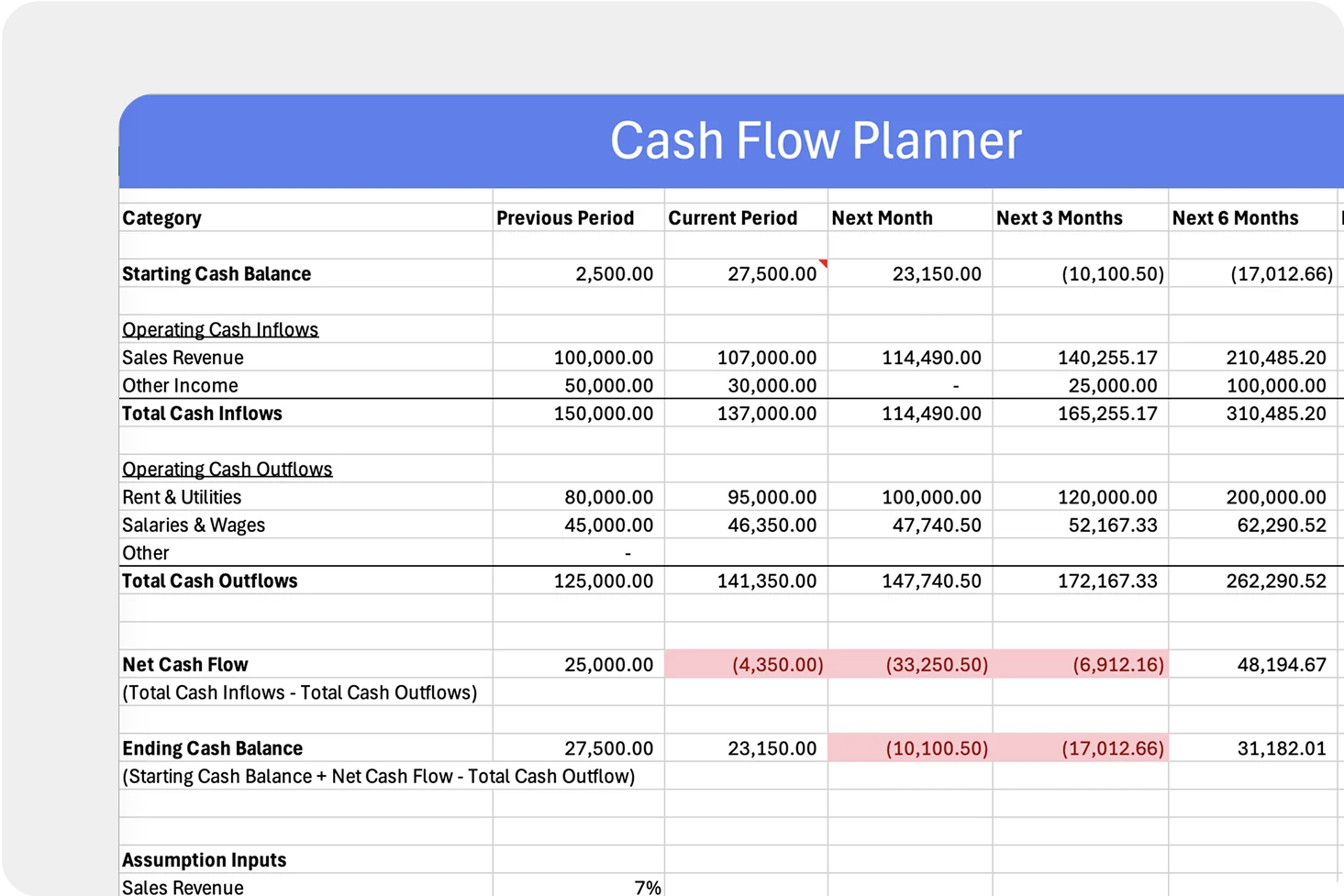
Task: Click the Salaries & Wages row label
Action: coord(194,525)
